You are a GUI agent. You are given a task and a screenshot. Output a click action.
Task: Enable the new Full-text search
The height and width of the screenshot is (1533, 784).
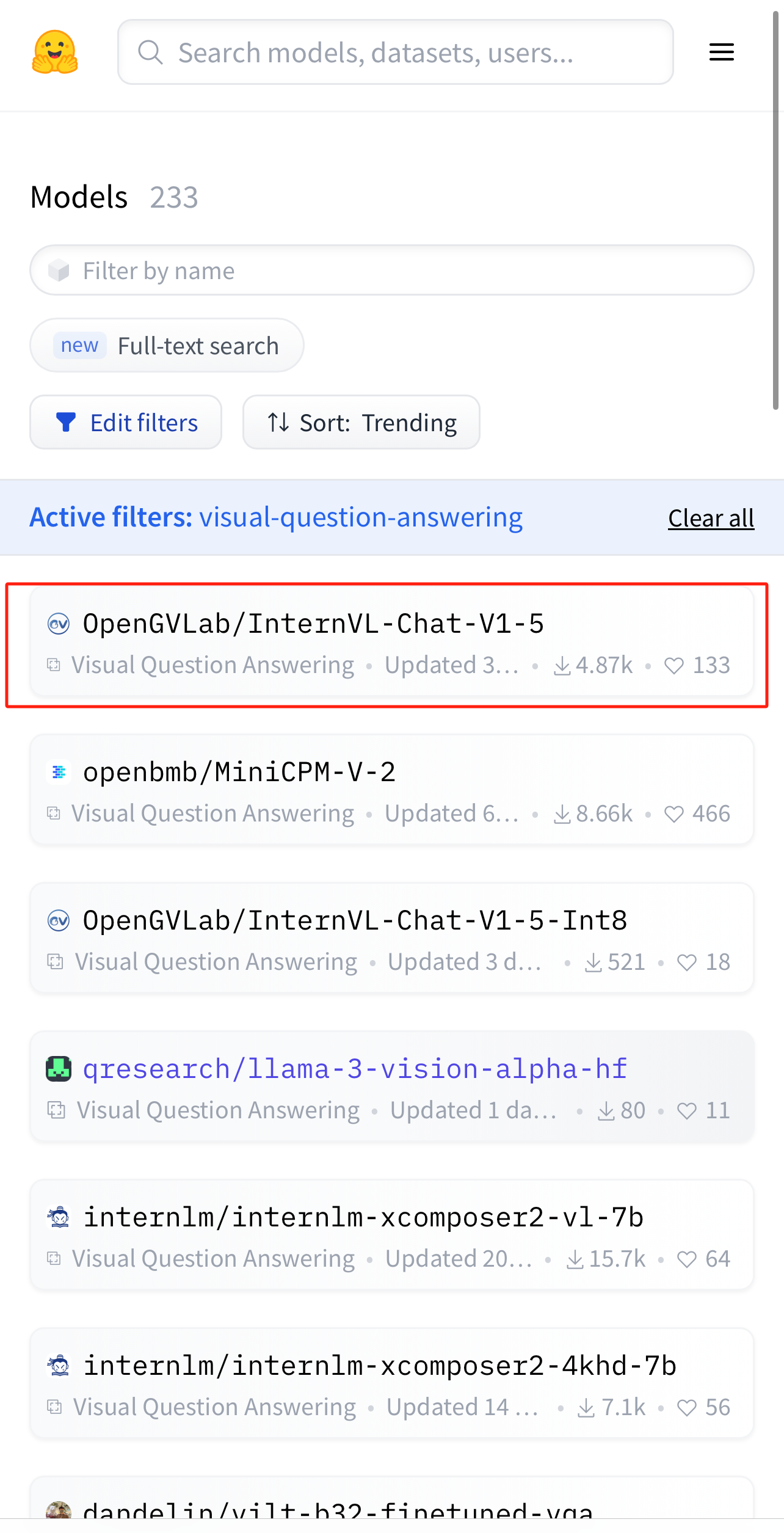pos(167,346)
